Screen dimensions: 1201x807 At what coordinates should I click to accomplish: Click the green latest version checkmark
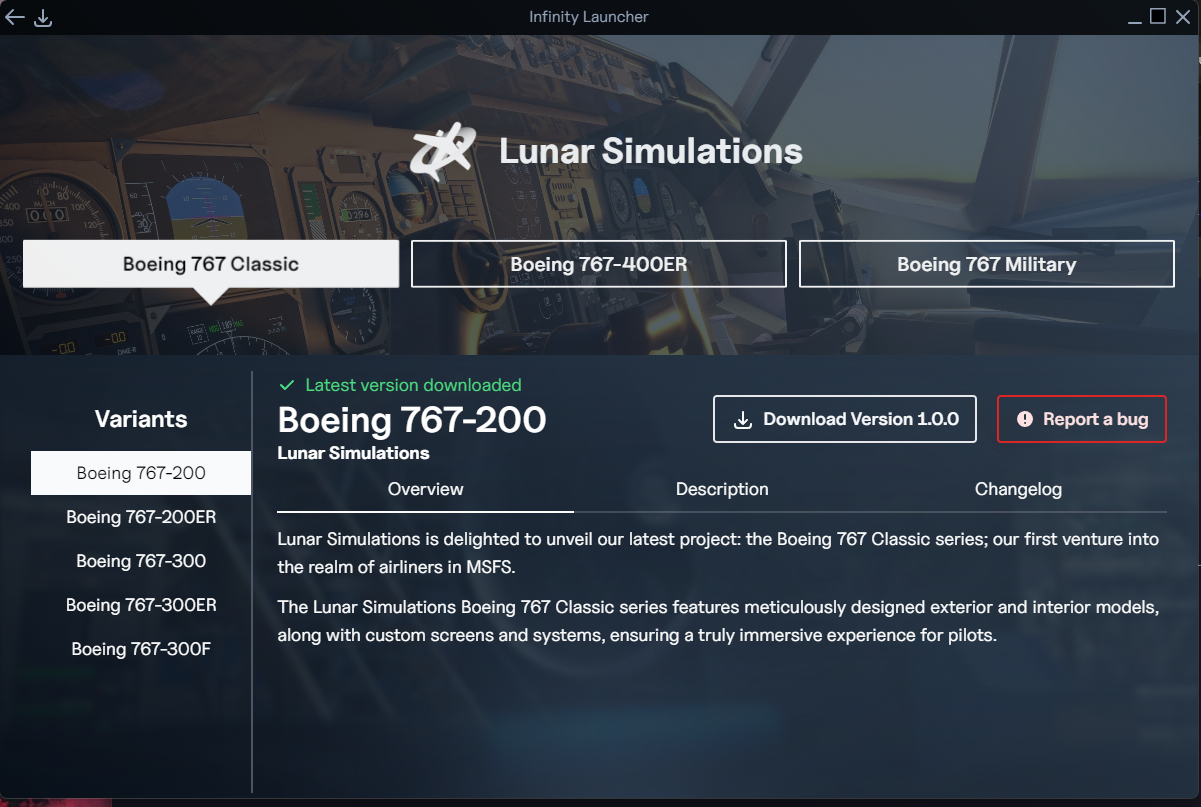point(287,385)
